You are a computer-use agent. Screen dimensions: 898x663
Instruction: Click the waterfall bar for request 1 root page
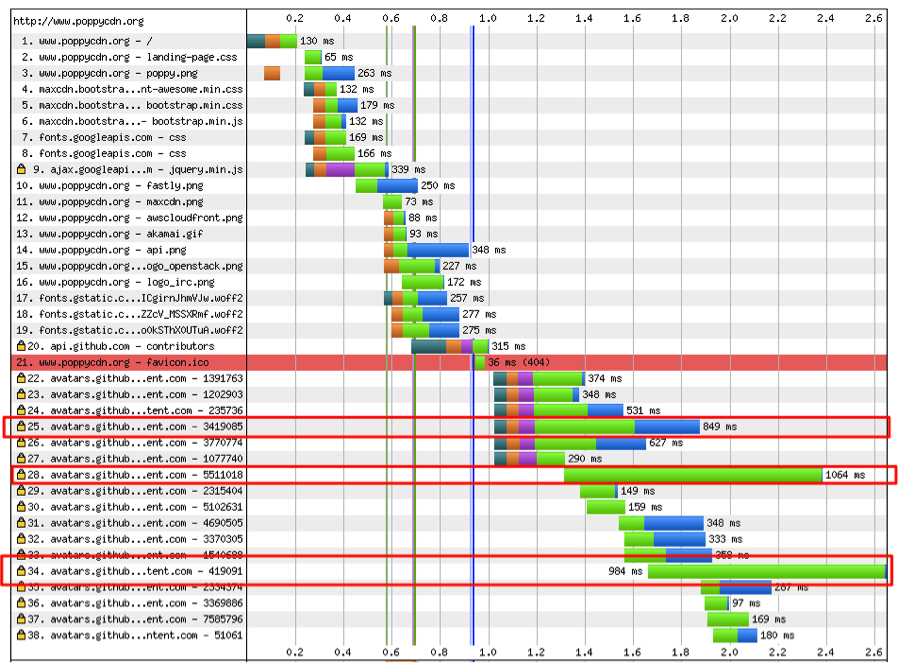272,41
